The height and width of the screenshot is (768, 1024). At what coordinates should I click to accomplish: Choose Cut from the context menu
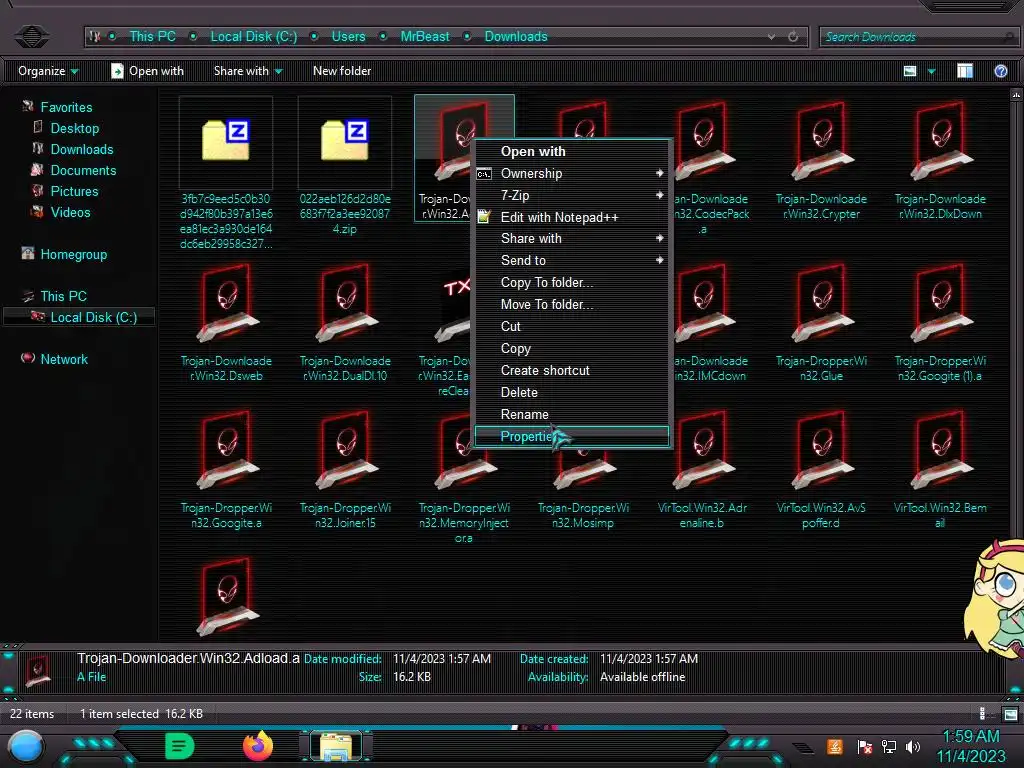pyautogui.click(x=572, y=326)
